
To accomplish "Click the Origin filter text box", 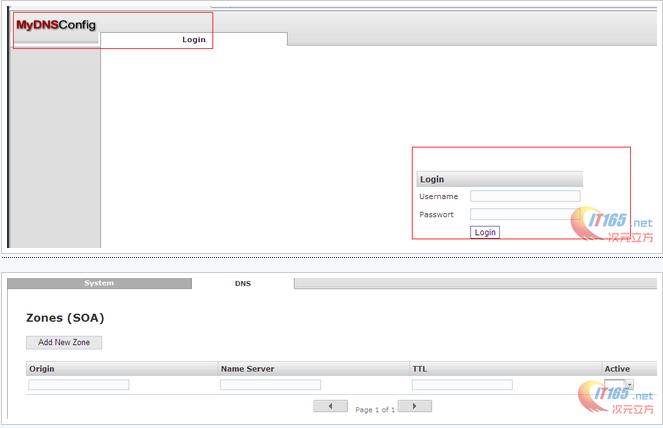I will 78,385.
